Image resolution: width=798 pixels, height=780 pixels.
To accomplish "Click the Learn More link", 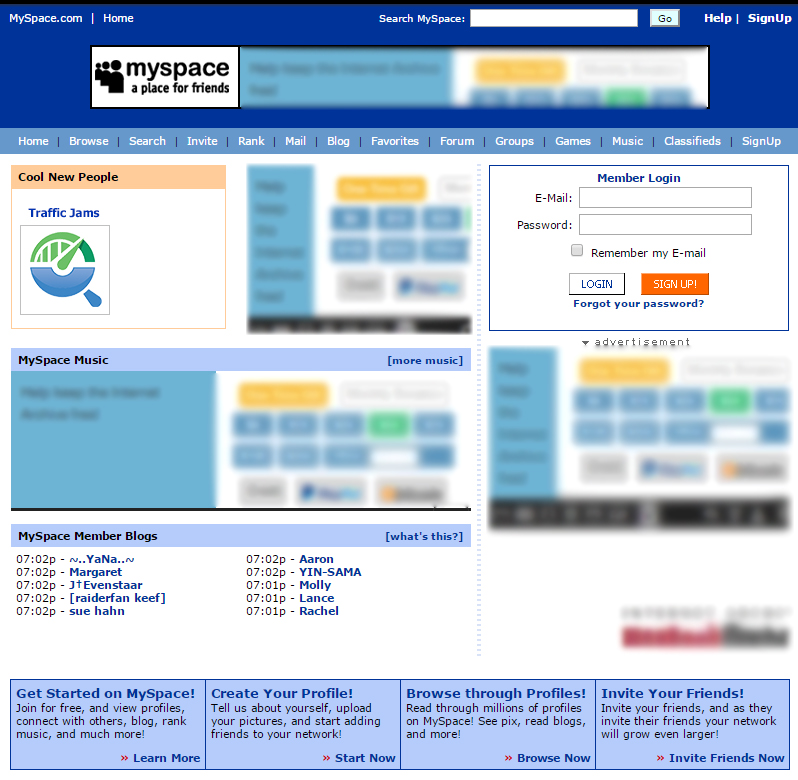I will coord(166,758).
